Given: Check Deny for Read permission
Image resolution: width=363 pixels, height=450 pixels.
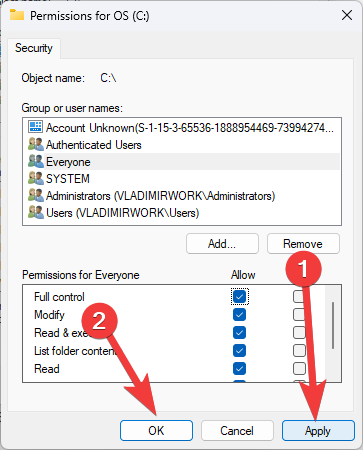Looking at the screenshot, I should click(299, 368).
